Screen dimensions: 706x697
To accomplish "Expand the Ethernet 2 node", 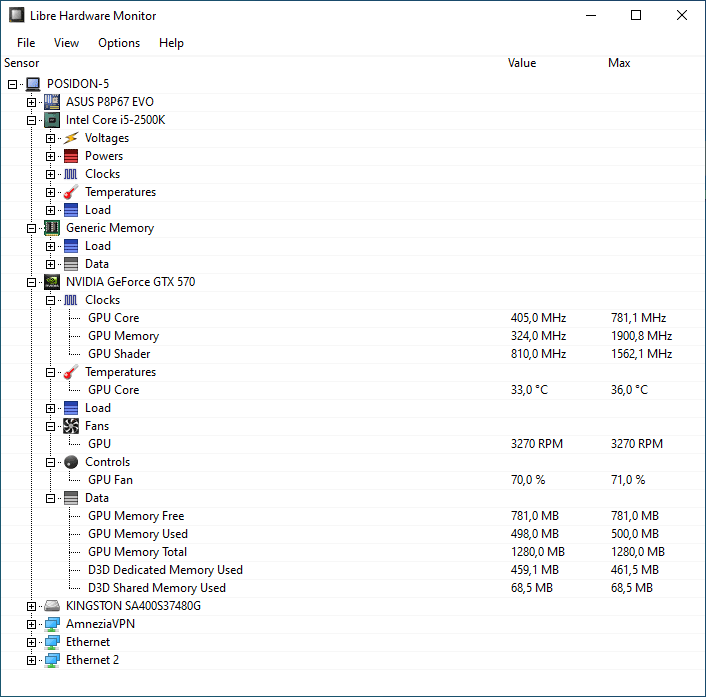I will 32,661.
